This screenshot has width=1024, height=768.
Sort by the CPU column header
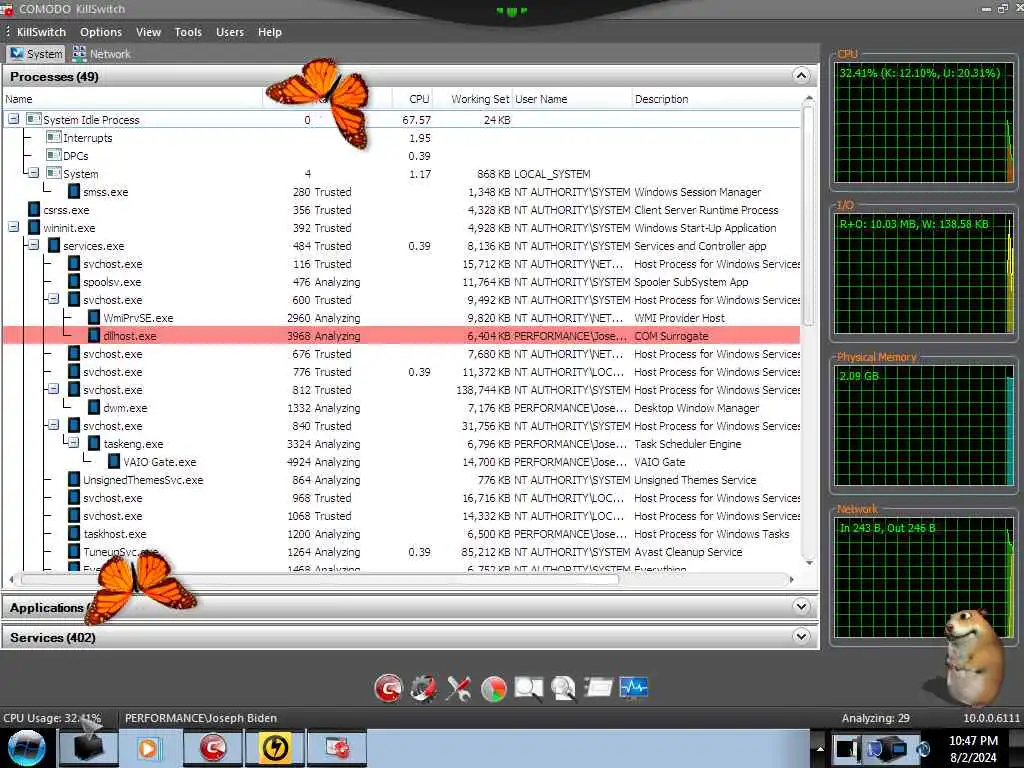(x=413, y=99)
